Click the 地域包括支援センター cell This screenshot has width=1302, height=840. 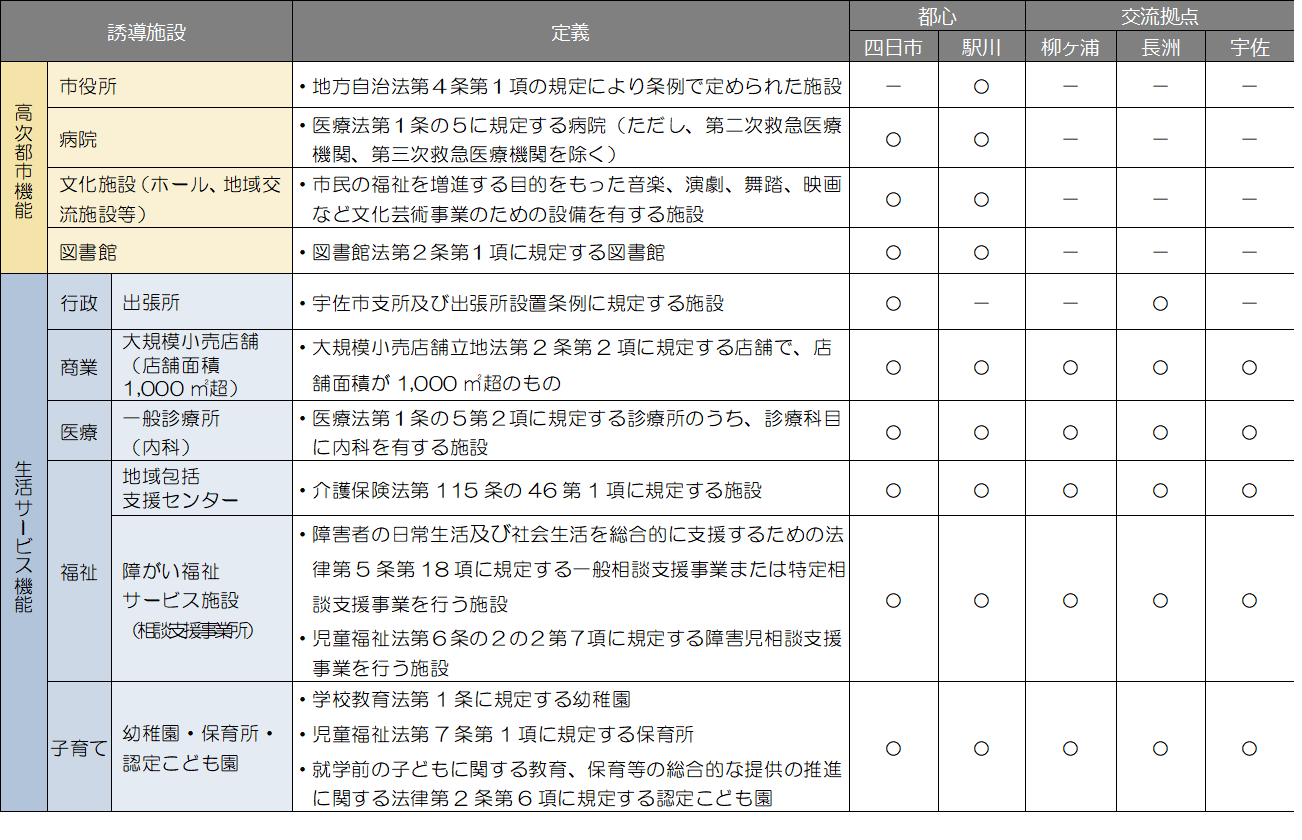202,489
